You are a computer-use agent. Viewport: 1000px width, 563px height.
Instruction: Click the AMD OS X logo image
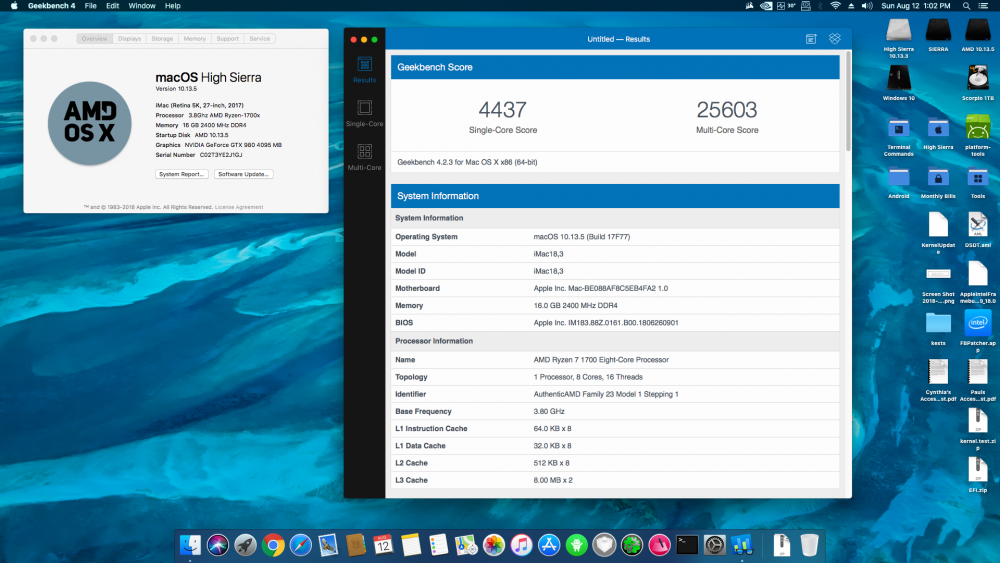pos(90,123)
